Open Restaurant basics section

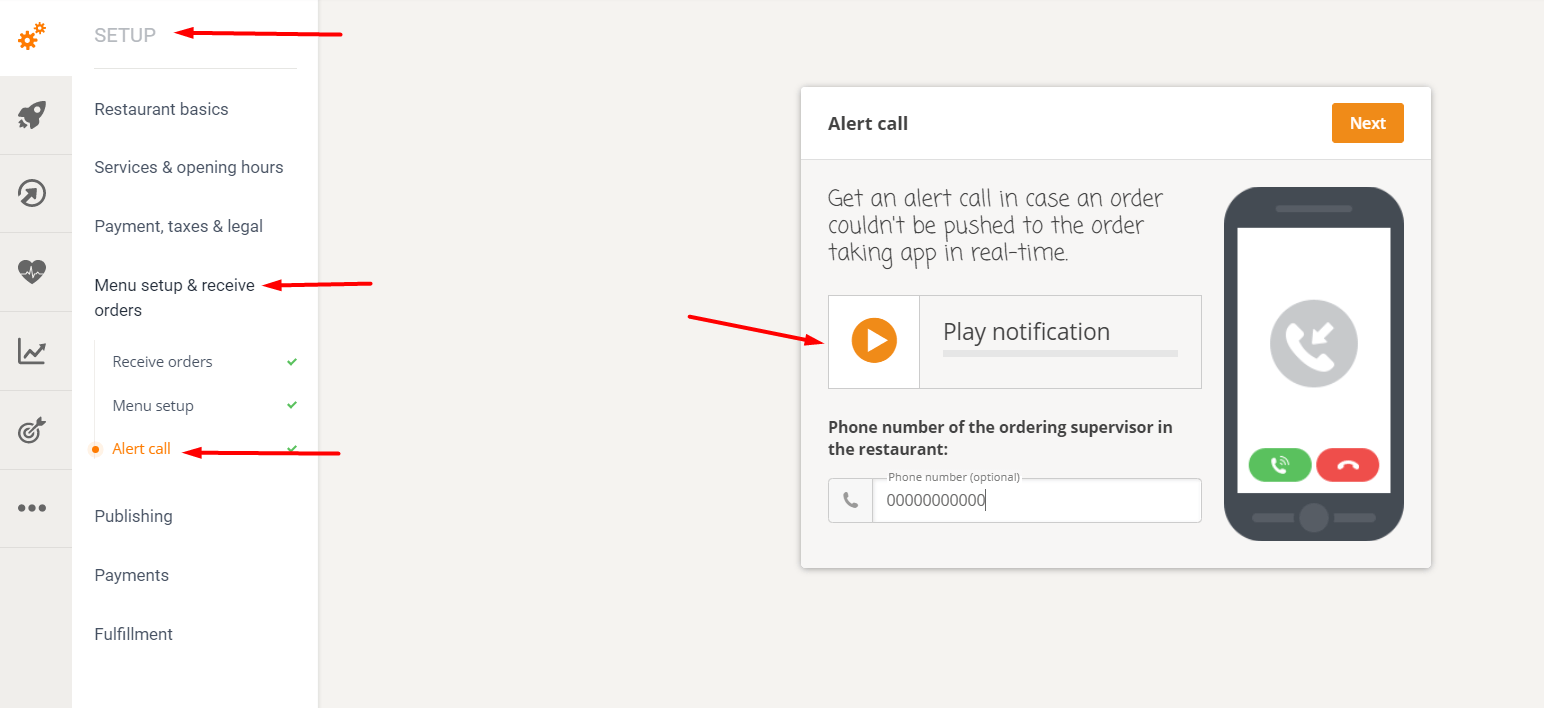(161, 109)
